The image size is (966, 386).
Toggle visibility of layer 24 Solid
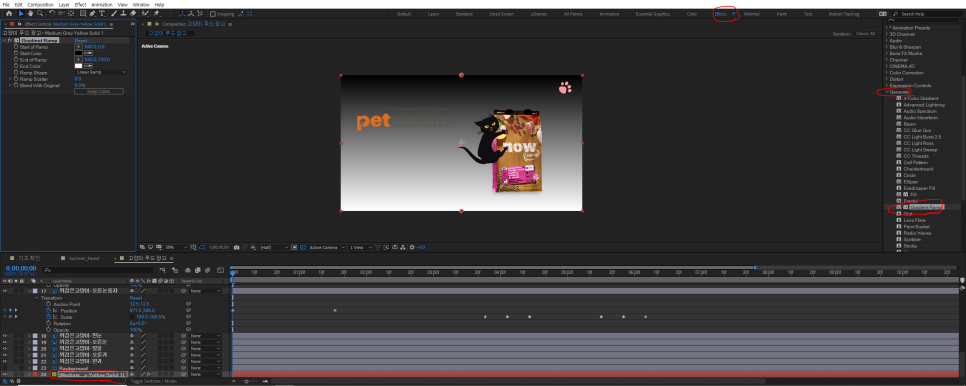pyautogui.click(x=5, y=374)
